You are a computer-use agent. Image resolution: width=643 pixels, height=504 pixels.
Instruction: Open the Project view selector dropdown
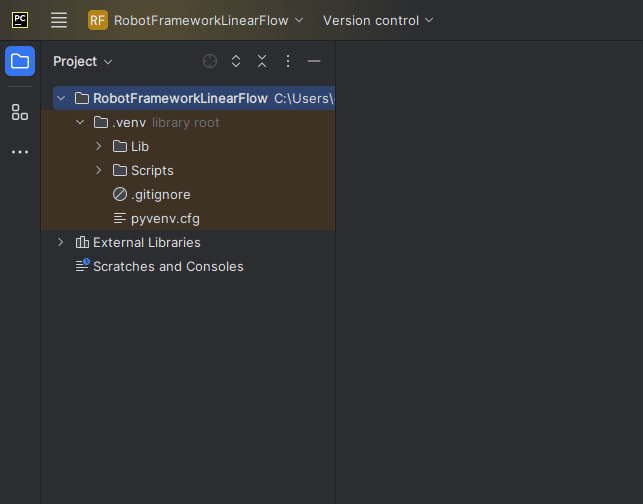(x=82, y=62)
